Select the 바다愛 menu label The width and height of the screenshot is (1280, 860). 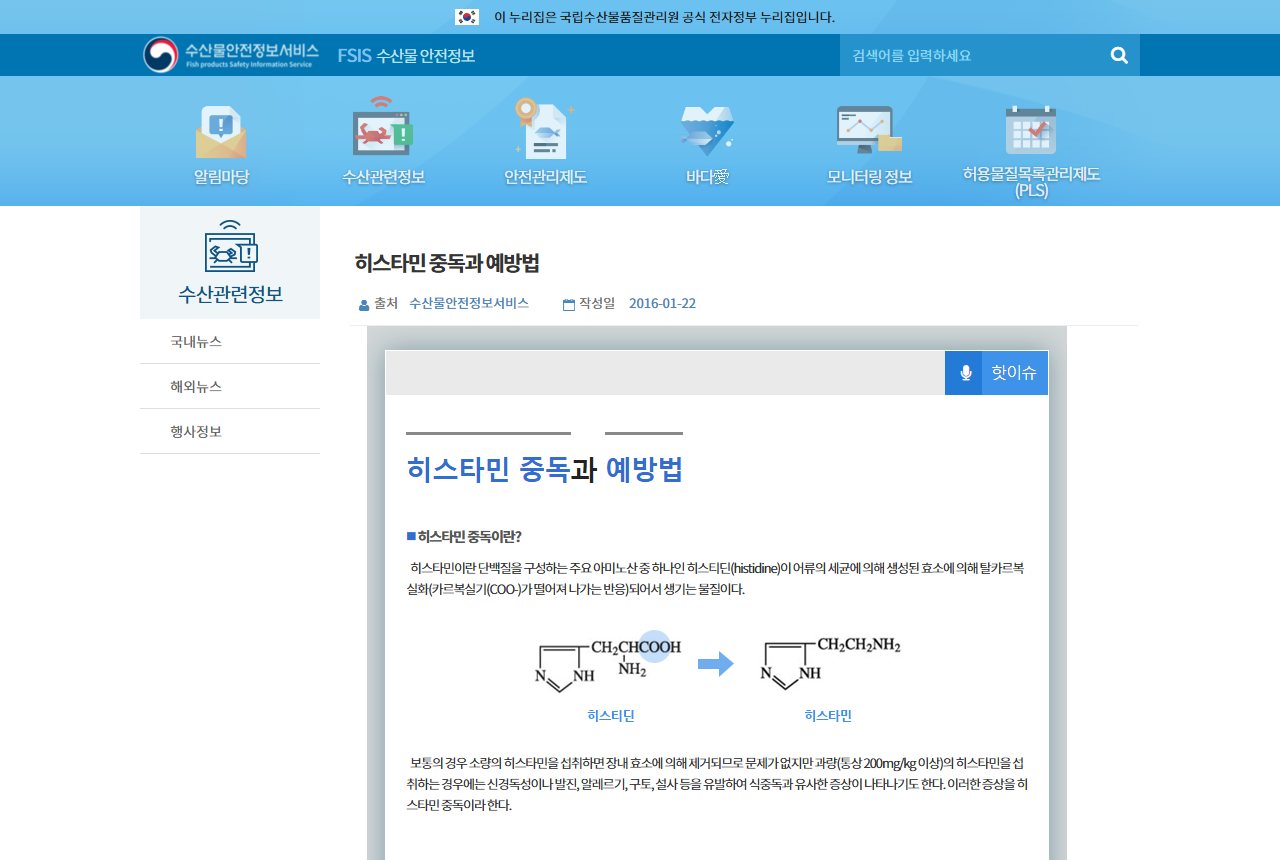tap(707, 177)
